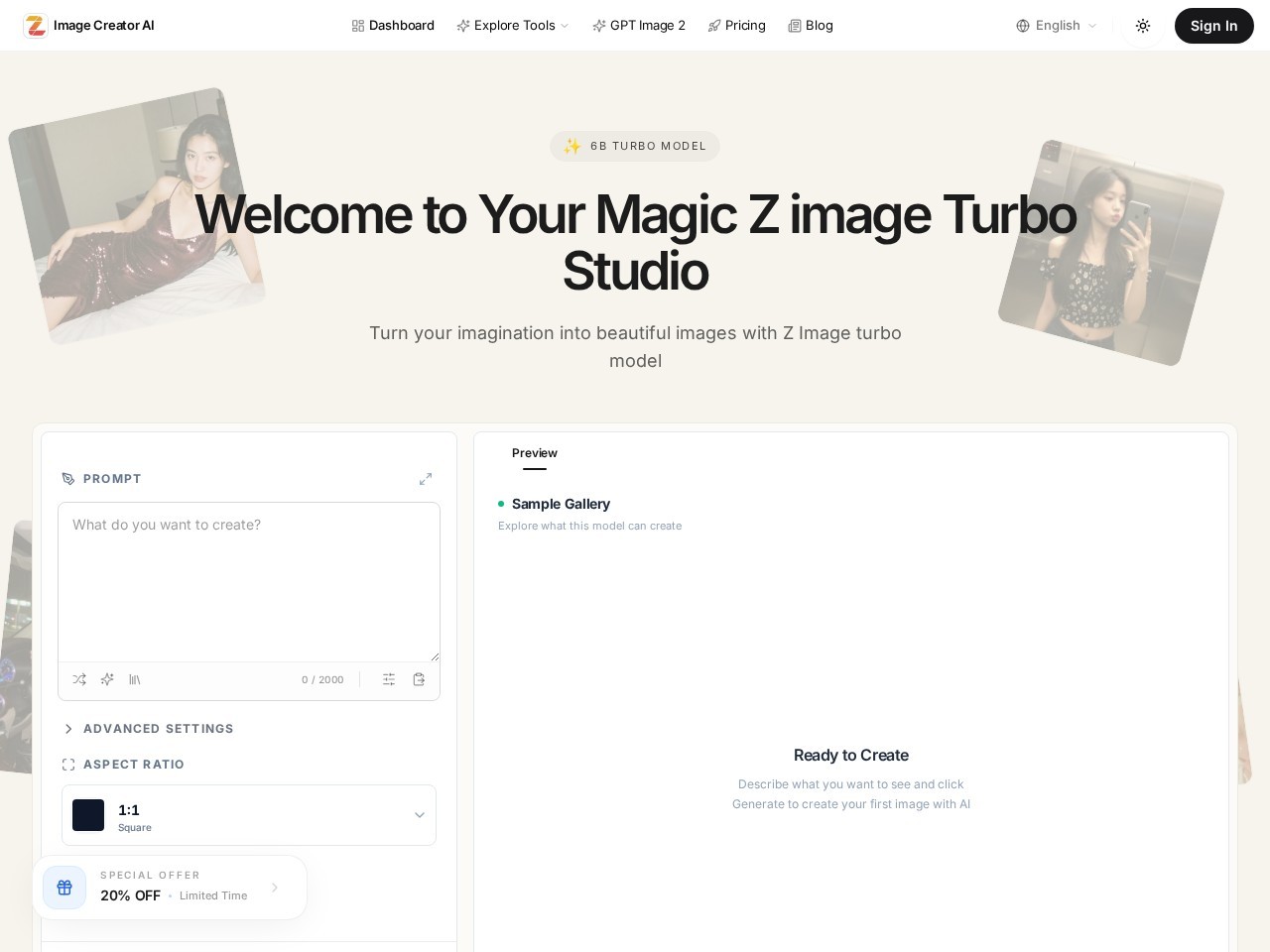Expand the prompt editor with arrows icon
1270x952 pixels.
tap(426, 479)
